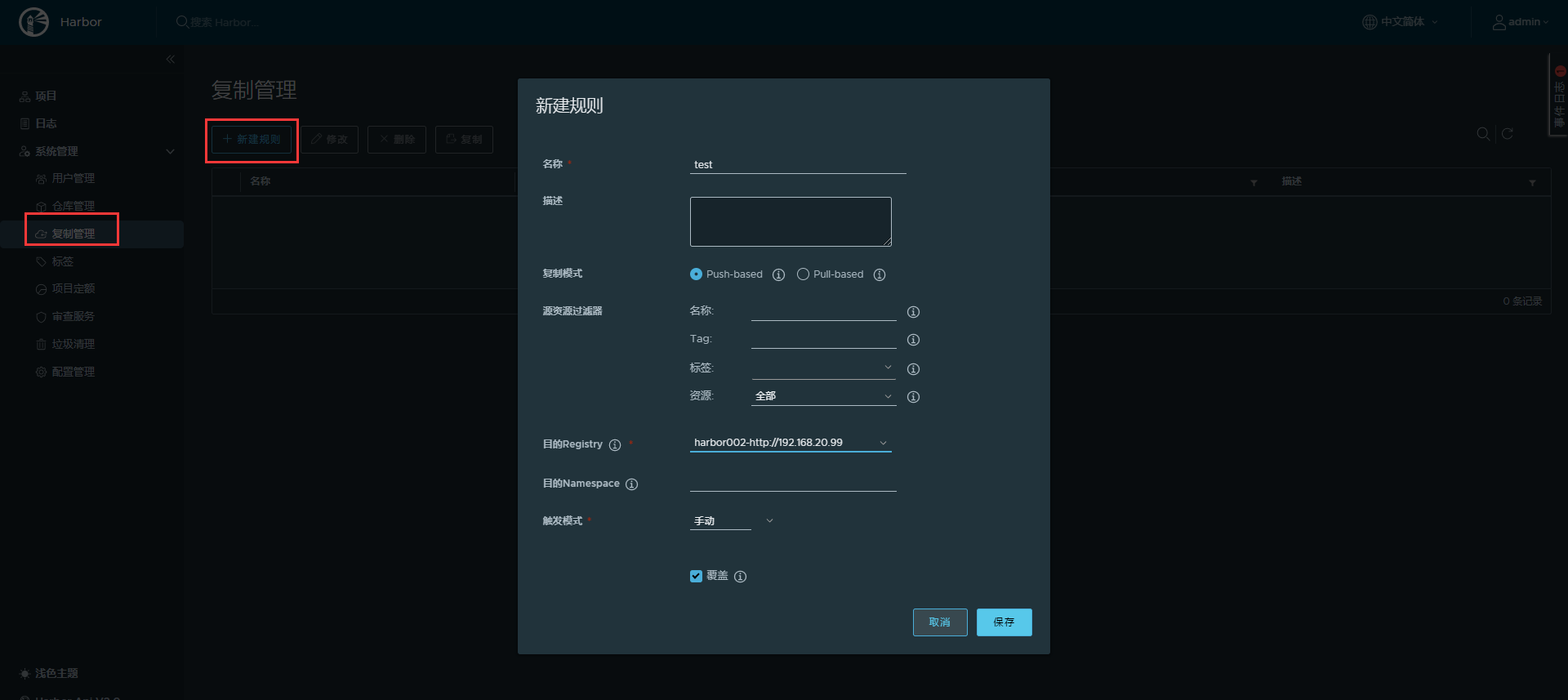Viewport: 1568px width, 700px height.
Task: Select the Pull-based replication mode
Action: tap(803, 274)
